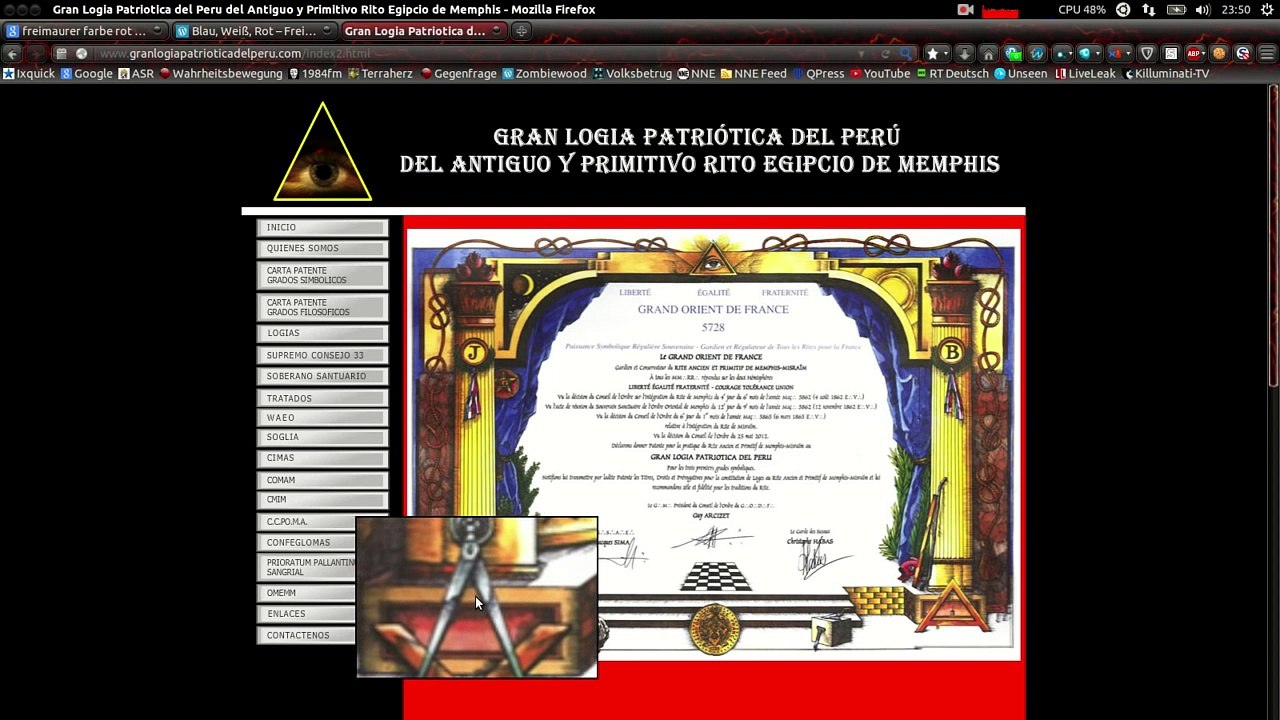
Task: Open the LiveLeak bookmark
Action: tap(1086, 74)
